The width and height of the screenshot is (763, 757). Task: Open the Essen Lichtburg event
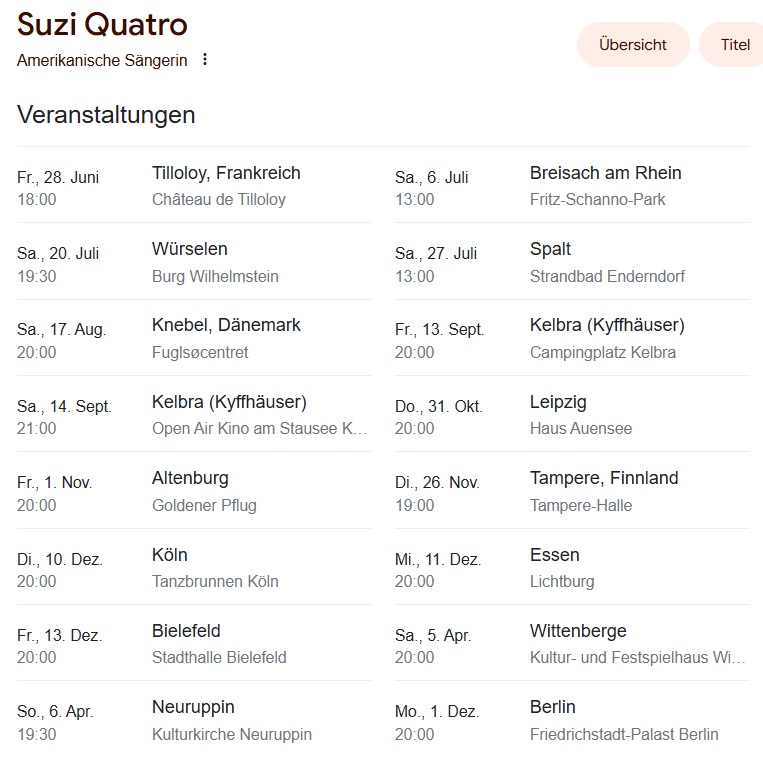click(561, 567)
